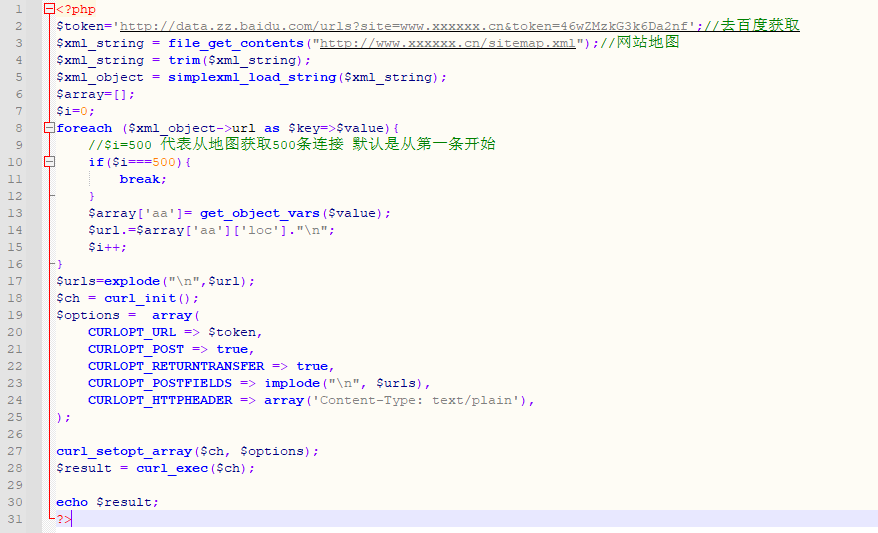Click CURLOPT_RETURNTRANSFER constant
This screenshot has height=533, width=878.
coord(176,366)
